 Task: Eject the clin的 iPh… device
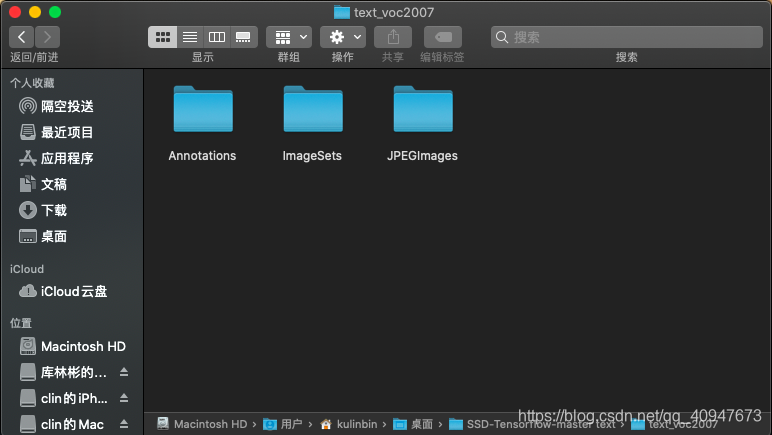124,398
